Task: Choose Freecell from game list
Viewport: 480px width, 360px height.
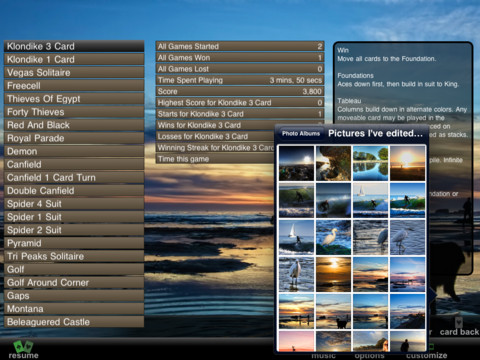Action: pyautogui.click(x=74, y=86)
